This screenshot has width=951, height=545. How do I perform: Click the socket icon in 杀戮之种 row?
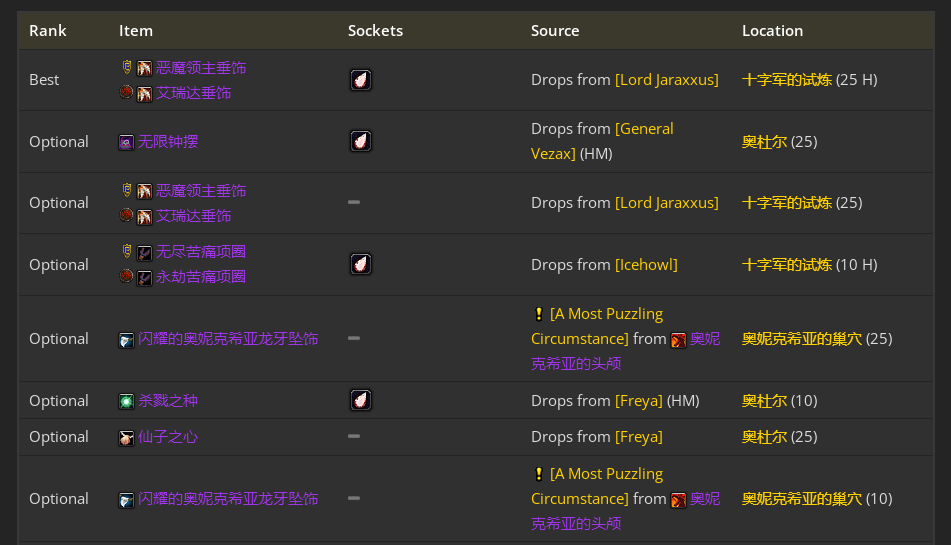[361, 400]
